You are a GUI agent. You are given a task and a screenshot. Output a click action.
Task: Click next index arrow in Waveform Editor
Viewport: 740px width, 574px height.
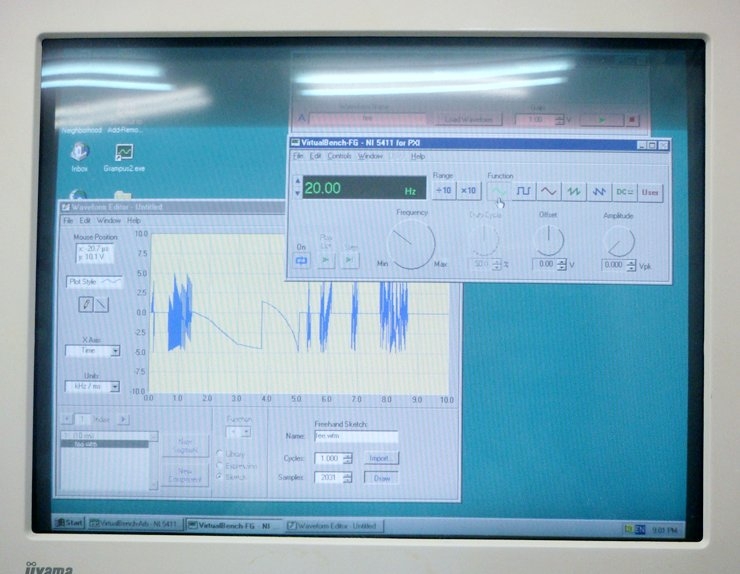[x=124, y=419]
